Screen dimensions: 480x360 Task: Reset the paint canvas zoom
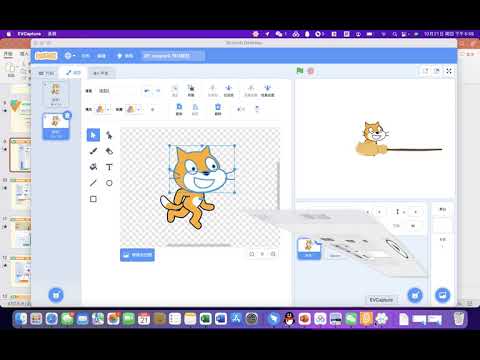pyautogui.click(x=262, y=254)
